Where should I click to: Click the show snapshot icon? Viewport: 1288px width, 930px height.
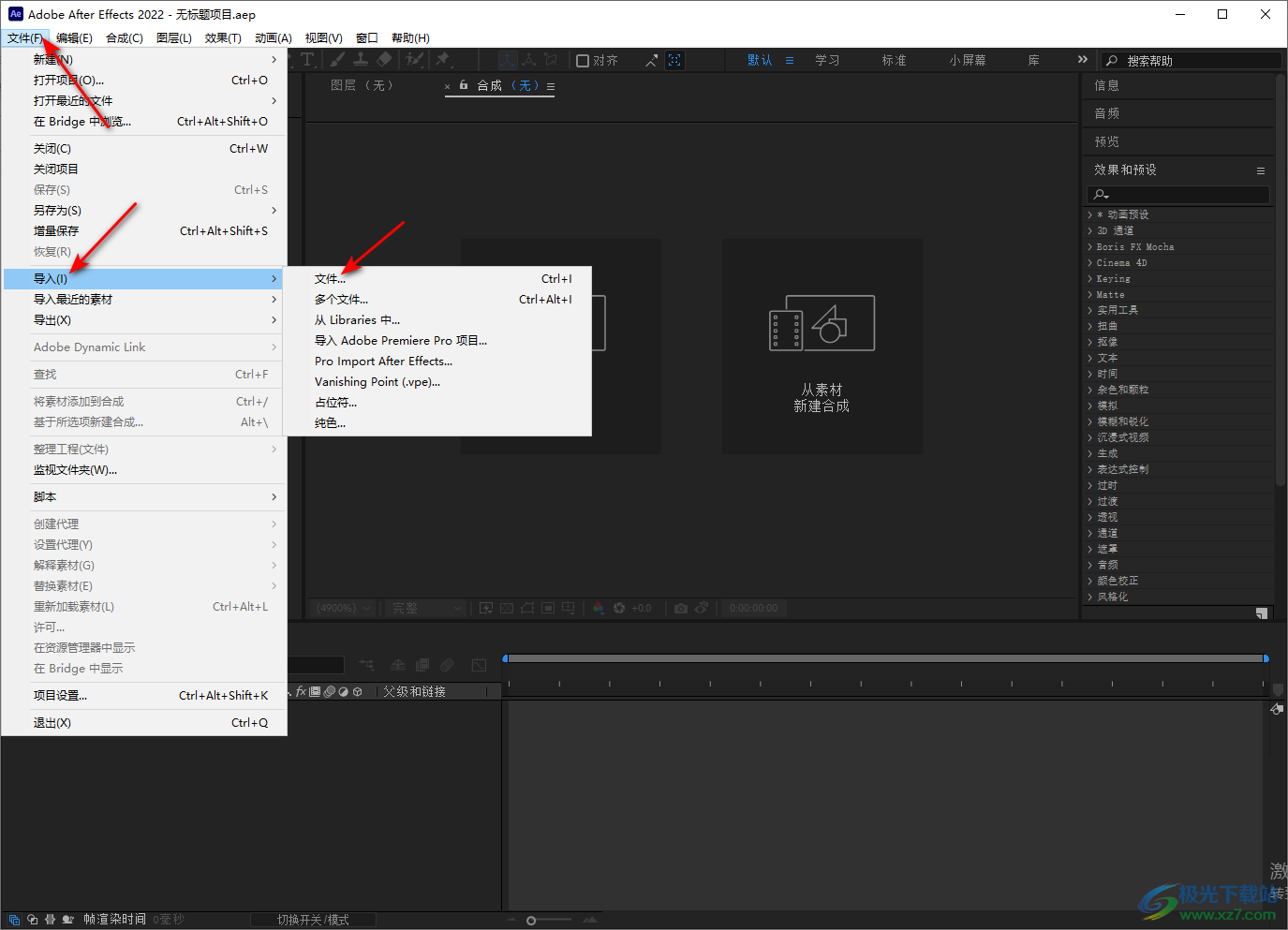click(x=702, y=607)
